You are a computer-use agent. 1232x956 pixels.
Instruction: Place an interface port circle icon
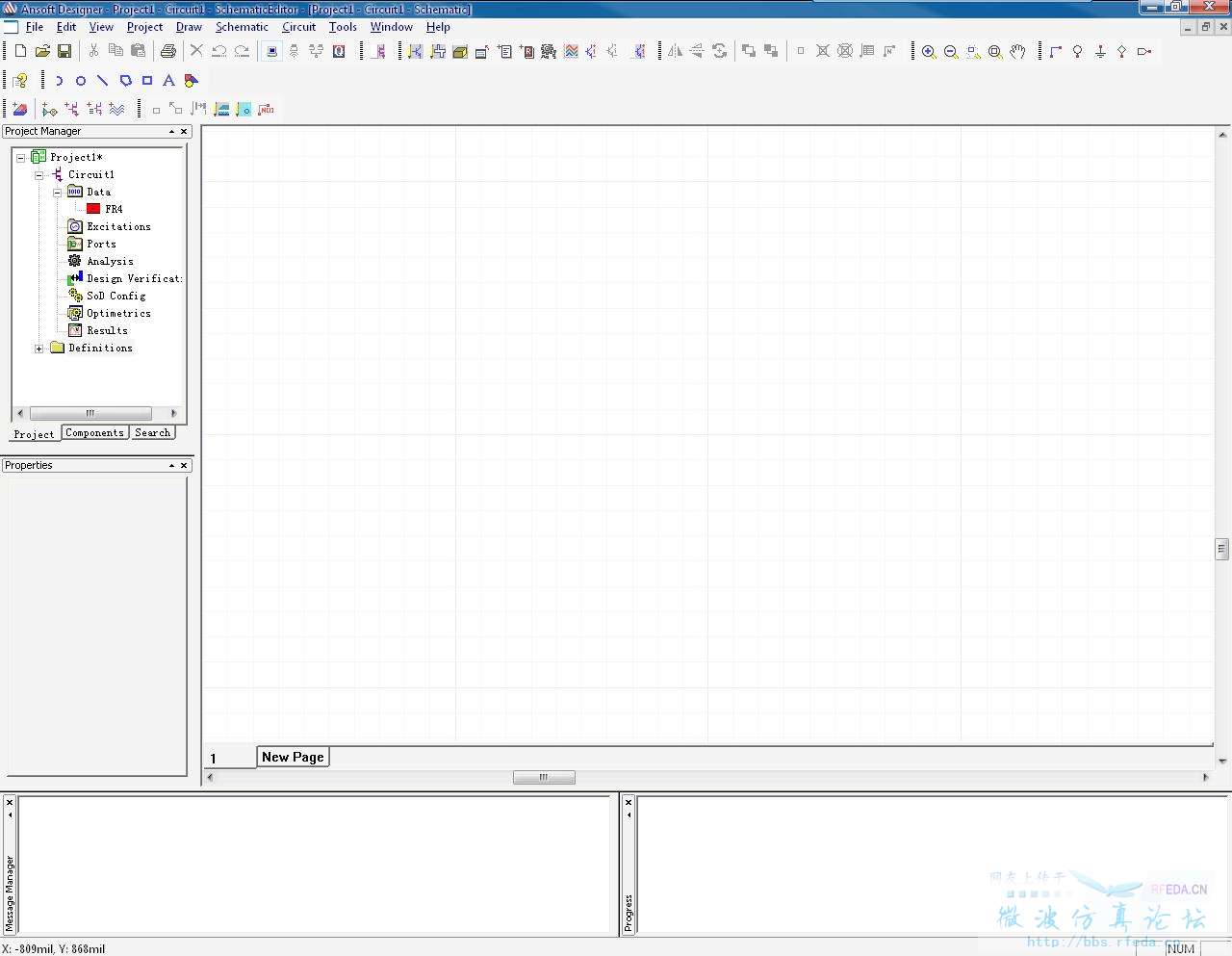1078,51
